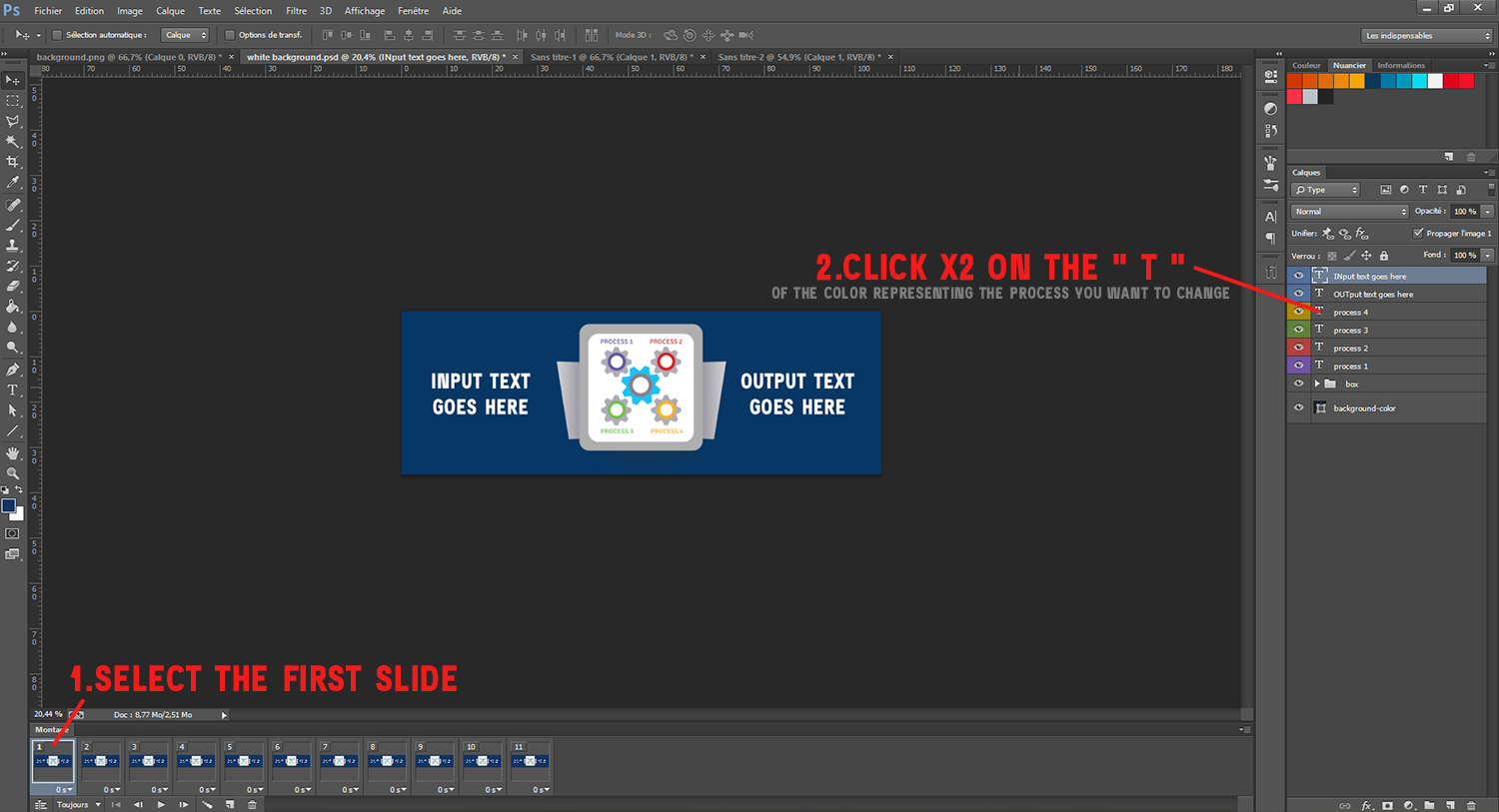The image size is (1499, 812).
Task: Delete selected frame using the trash button
Action: [252, 804]
